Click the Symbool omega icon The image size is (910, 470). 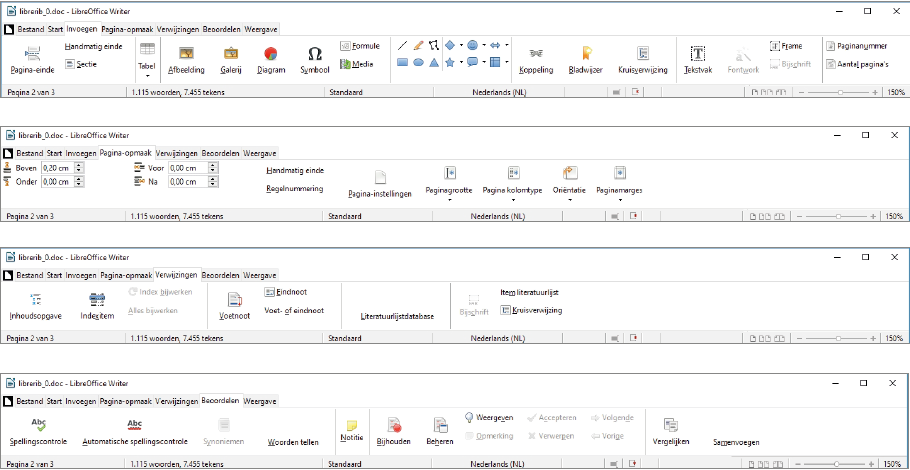pos(314,58)
